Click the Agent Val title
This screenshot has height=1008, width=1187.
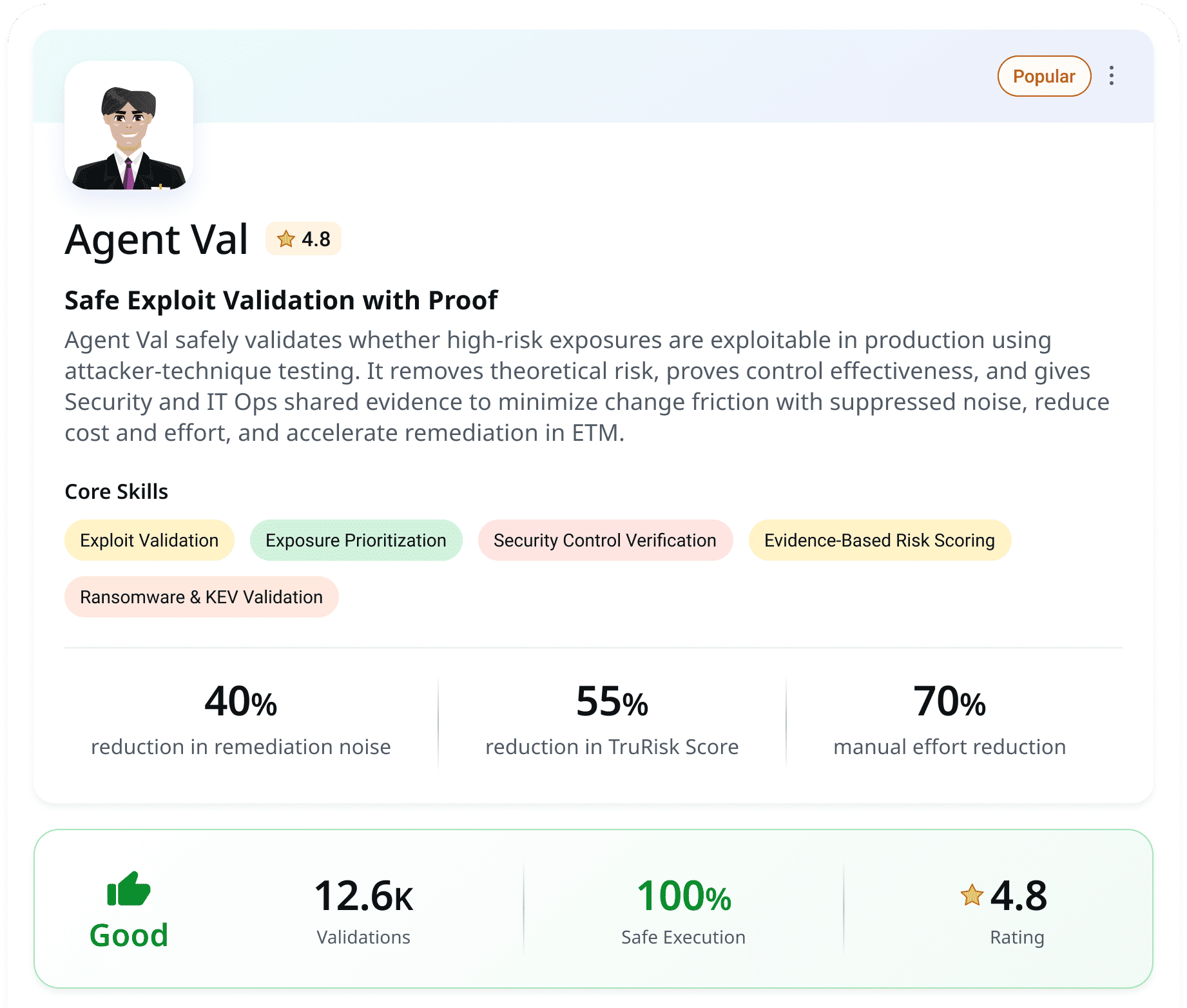157,240
